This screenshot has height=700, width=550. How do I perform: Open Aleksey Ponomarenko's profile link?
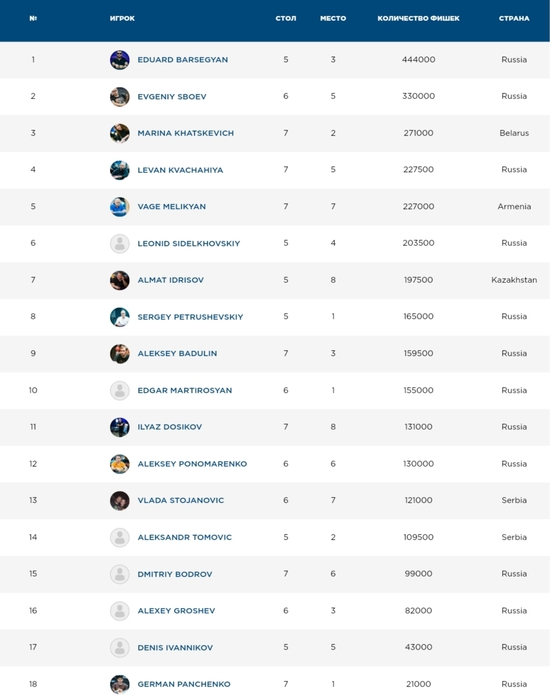click(192, 464)
